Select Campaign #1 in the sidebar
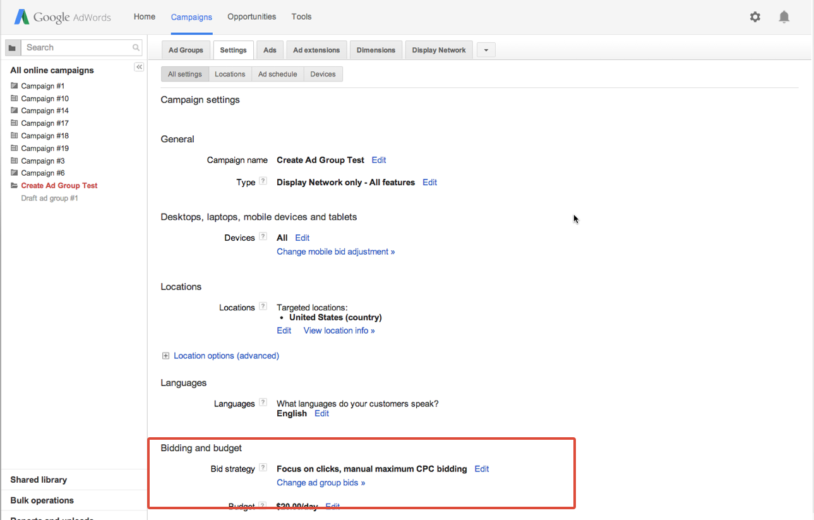This screenshot has height=520, width=814. [43, 86]
